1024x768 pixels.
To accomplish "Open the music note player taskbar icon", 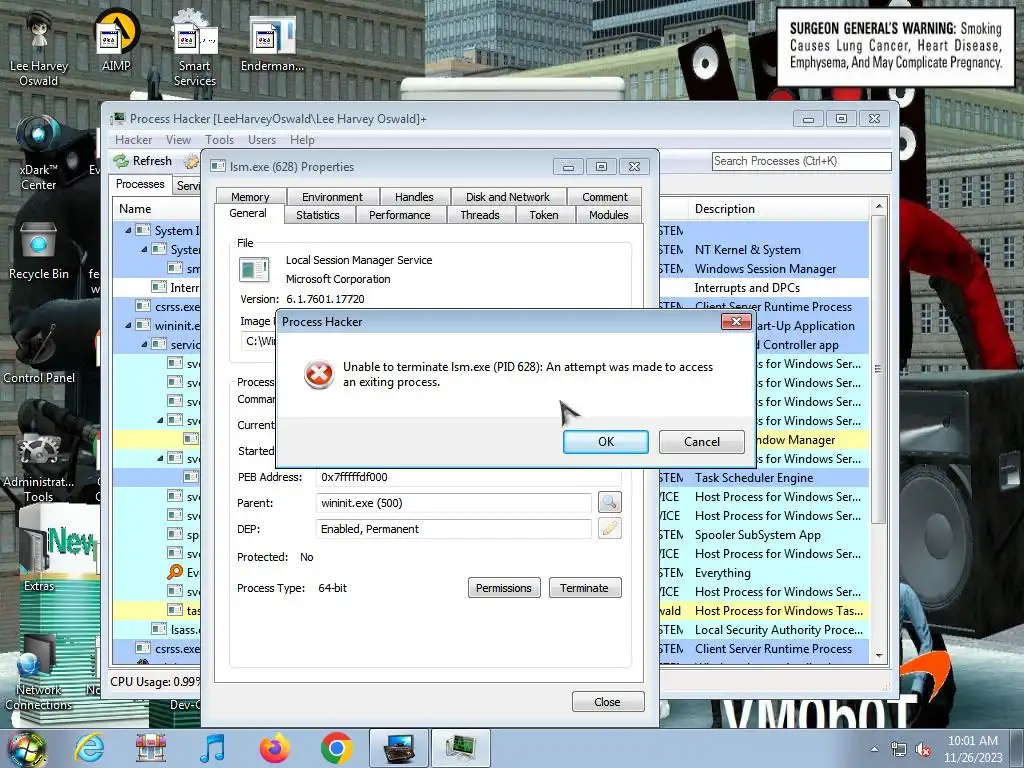I will 212,748.
